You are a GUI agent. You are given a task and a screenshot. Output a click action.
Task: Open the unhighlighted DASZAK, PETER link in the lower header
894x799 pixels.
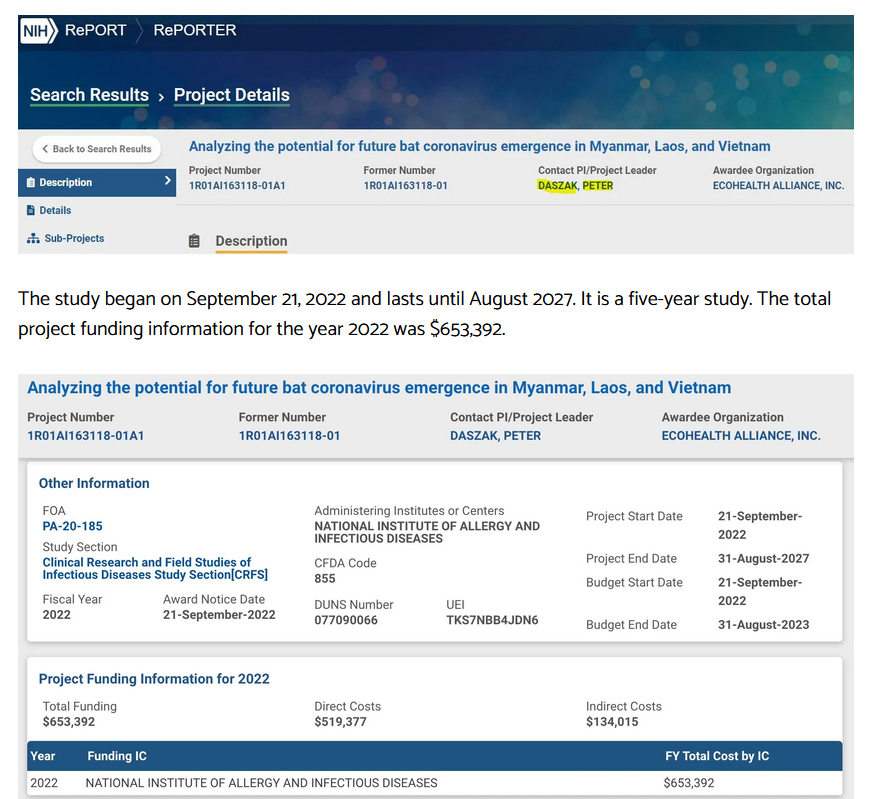495,436
